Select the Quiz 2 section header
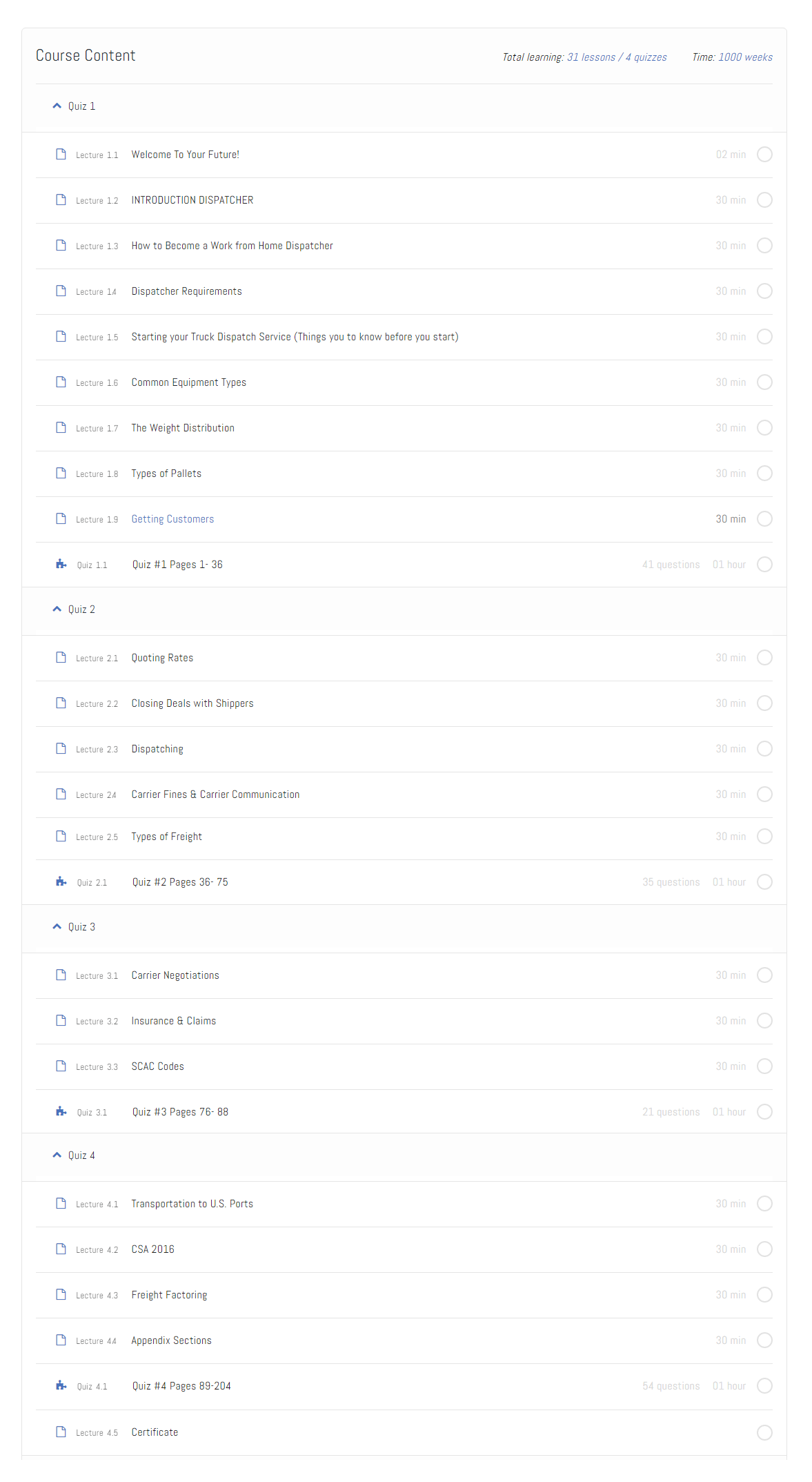 point(81,610)
